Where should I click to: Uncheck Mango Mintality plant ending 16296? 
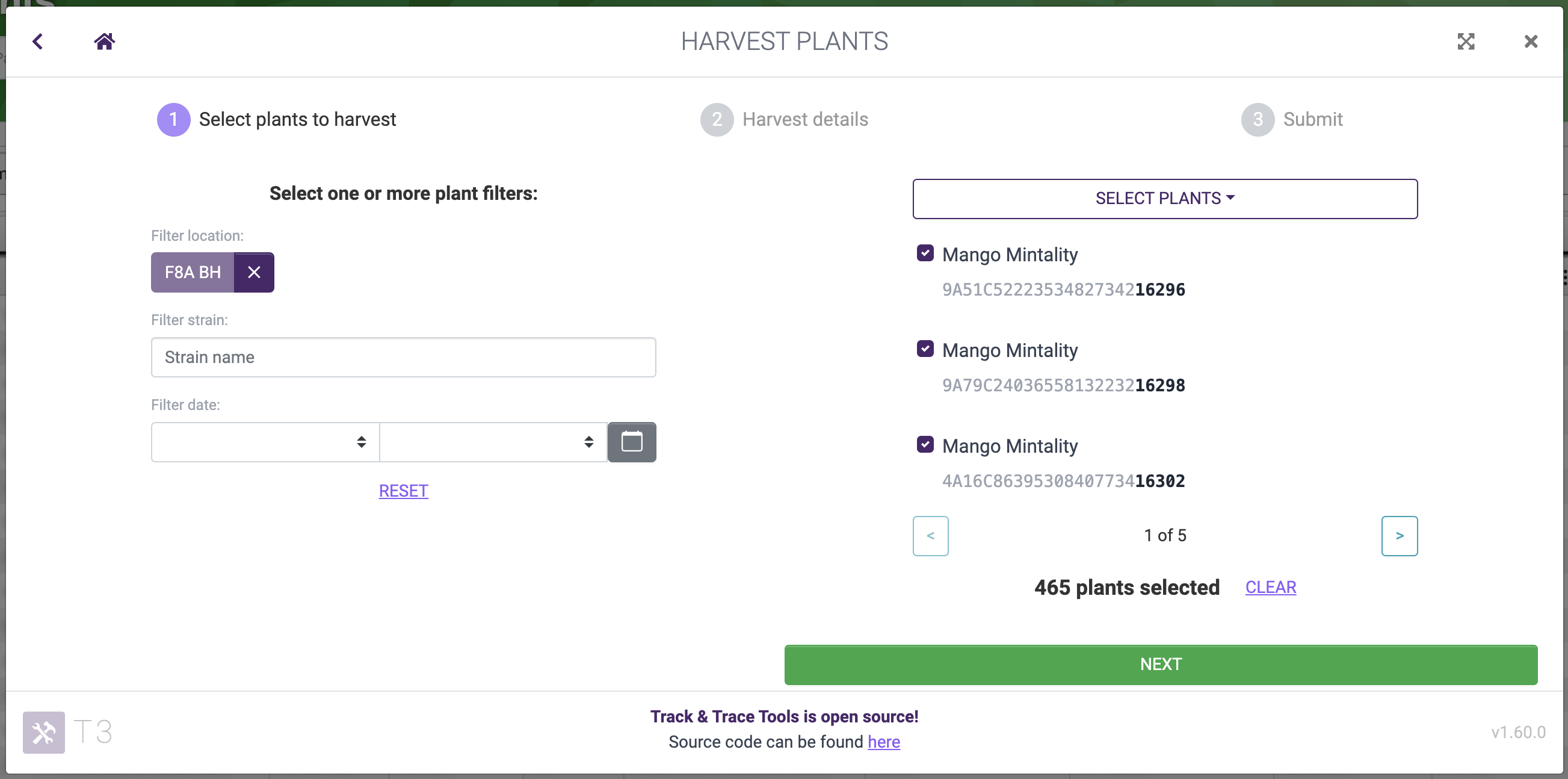tap(925, 253)
